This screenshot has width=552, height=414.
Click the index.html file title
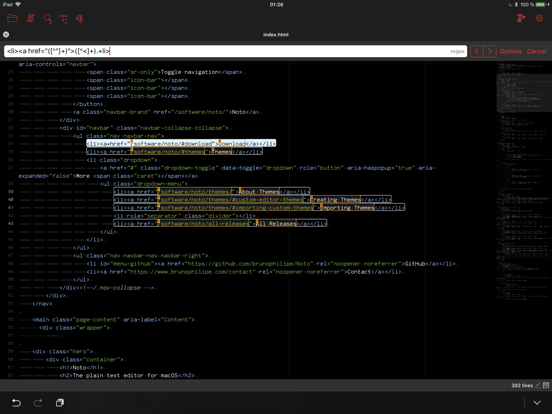coord(276,34)
